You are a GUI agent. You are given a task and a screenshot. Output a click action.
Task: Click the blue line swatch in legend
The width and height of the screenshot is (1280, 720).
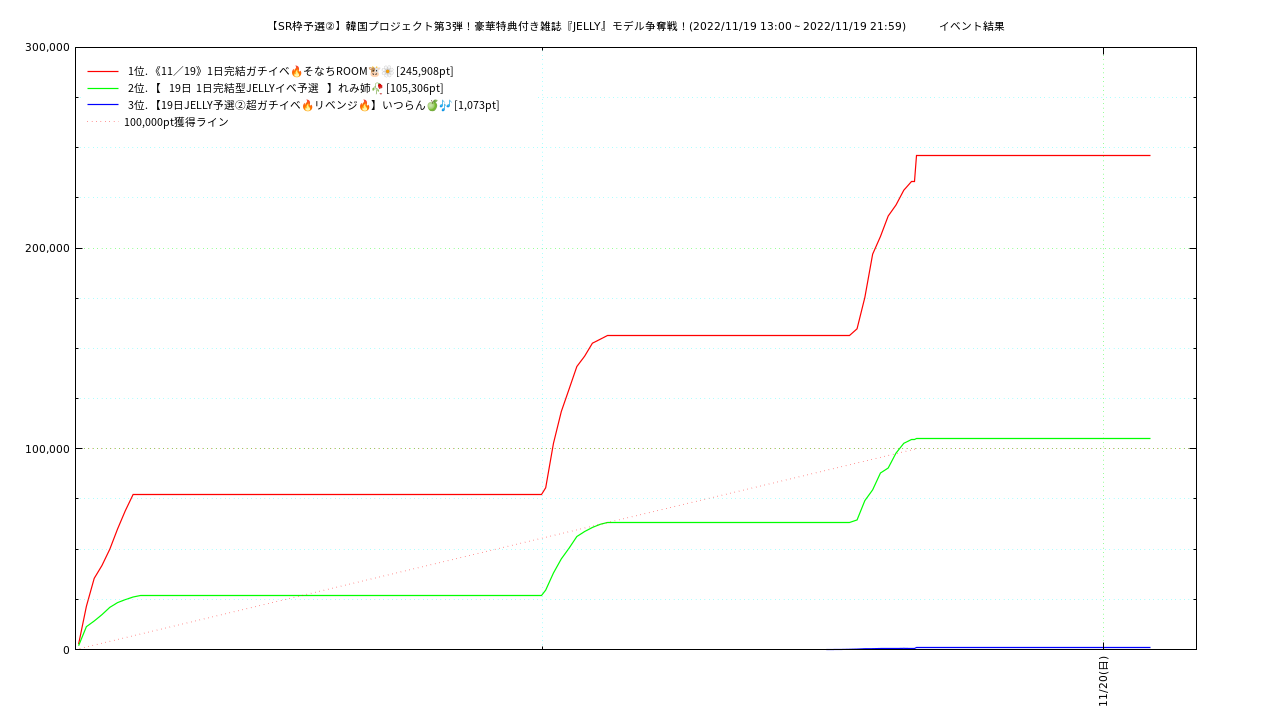coord(103,105)
